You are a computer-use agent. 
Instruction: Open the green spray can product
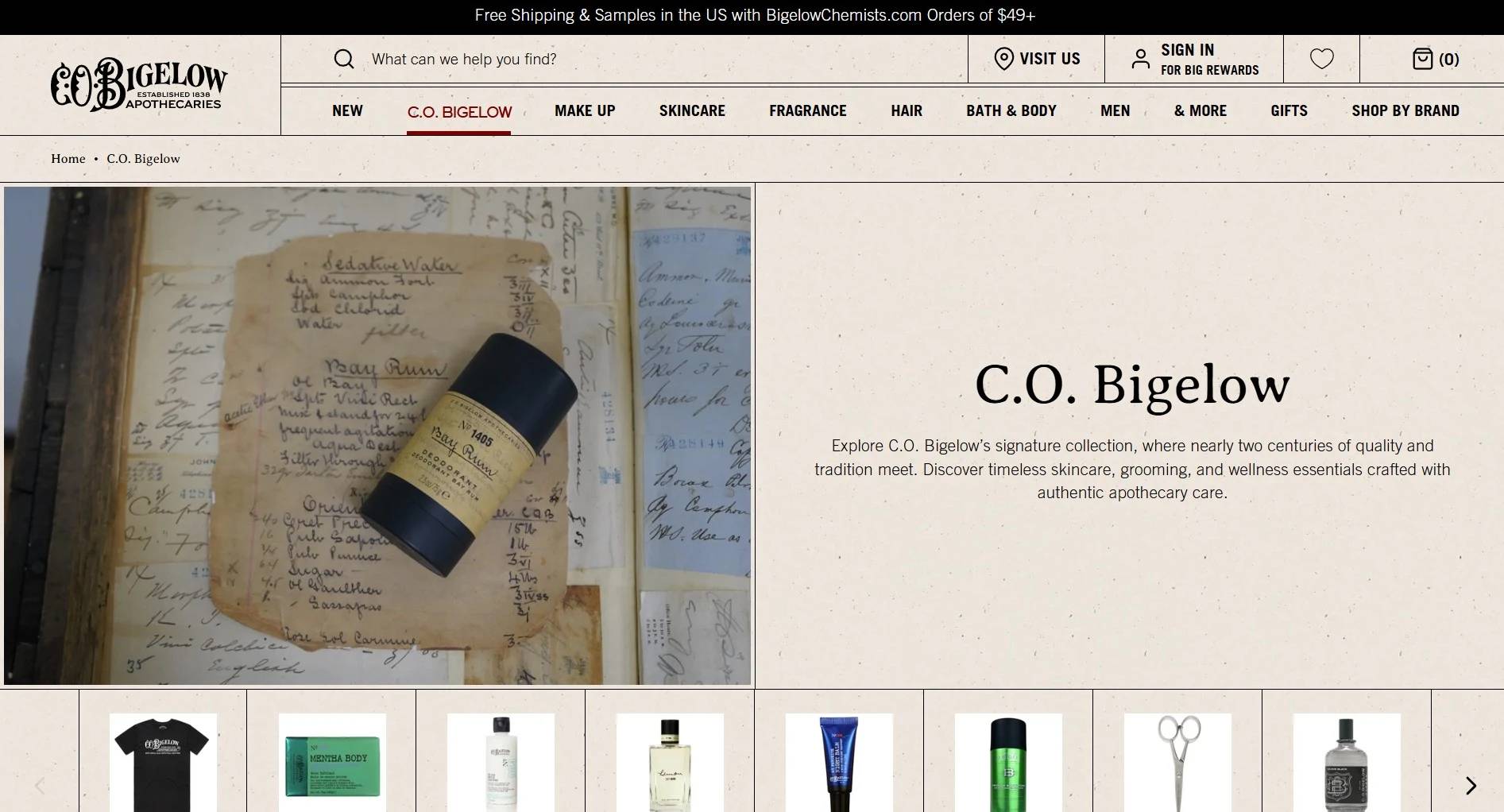coord(1008,763)
